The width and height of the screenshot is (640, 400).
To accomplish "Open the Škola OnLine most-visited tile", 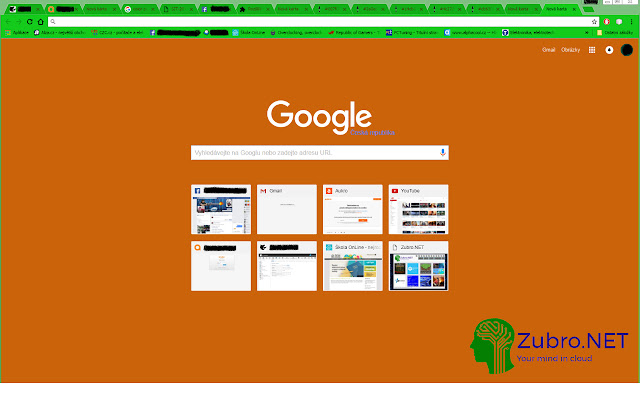I will point(353,266).
